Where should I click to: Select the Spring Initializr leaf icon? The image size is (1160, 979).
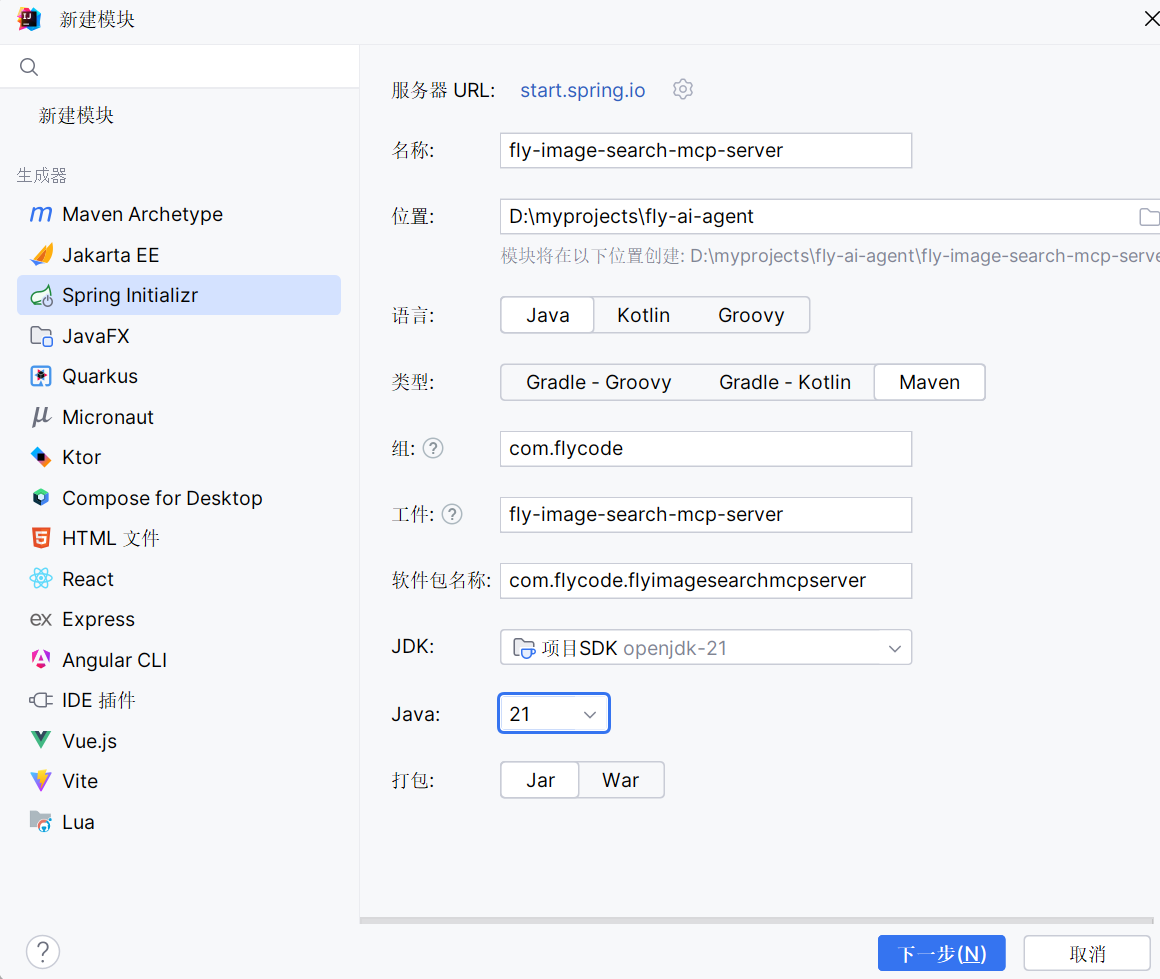[41, 296]
